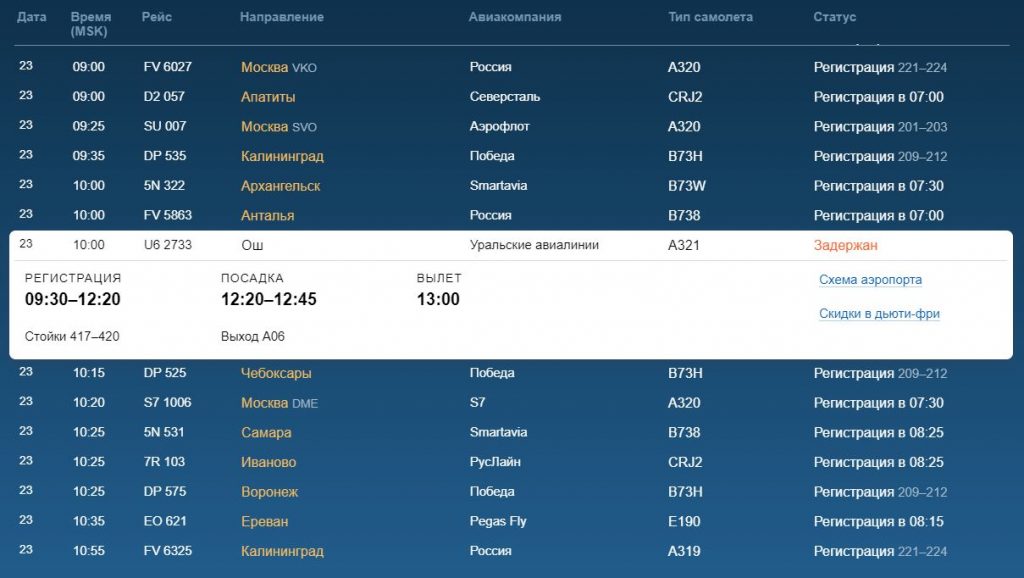
Task: Open the Ереван destination link
Action: 264,521
